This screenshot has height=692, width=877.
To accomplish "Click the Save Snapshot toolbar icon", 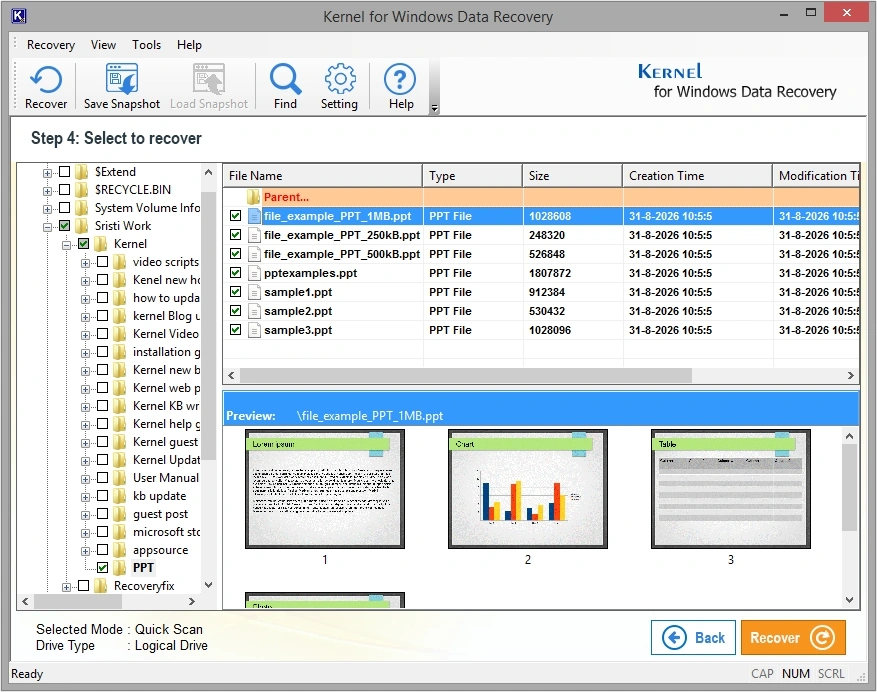I will pos(121,87).
